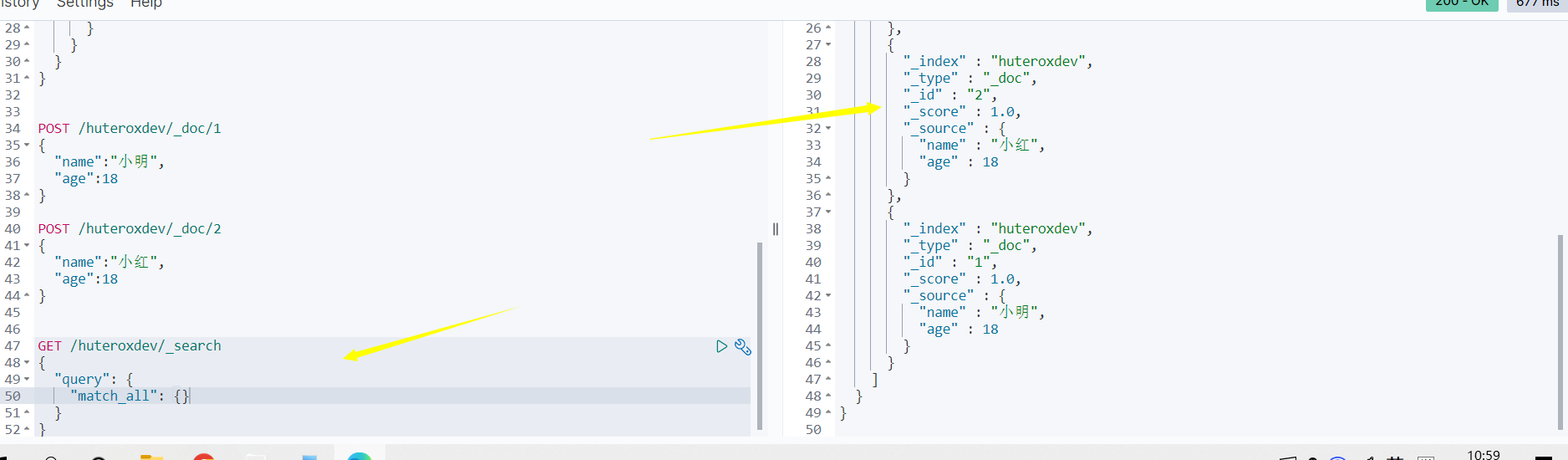Click the taskbar clock showing 10:59
1568x460 pixels.
pos(1484,454)
